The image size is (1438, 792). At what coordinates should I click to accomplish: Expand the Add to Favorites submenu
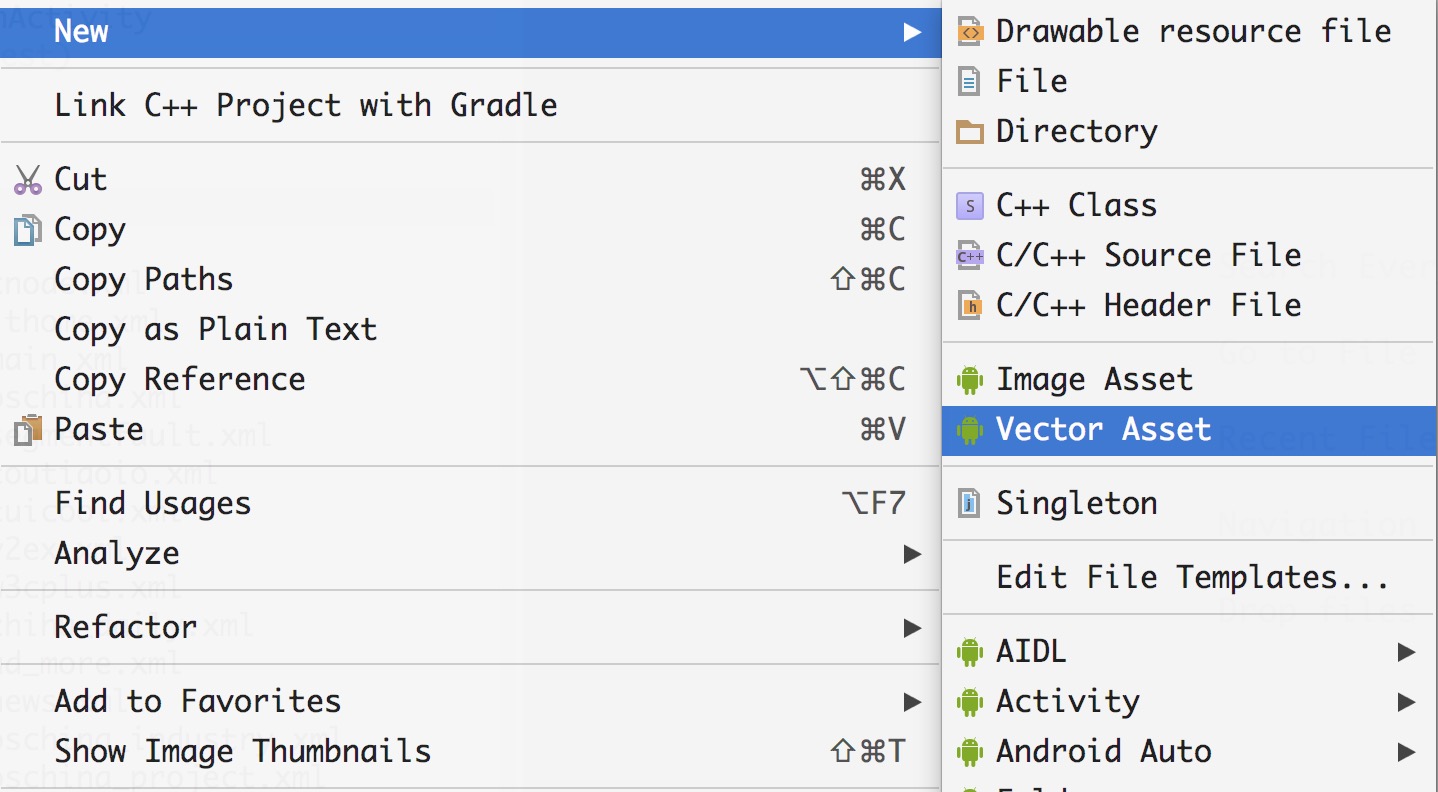pyautogui.click(x=912, y=702)
